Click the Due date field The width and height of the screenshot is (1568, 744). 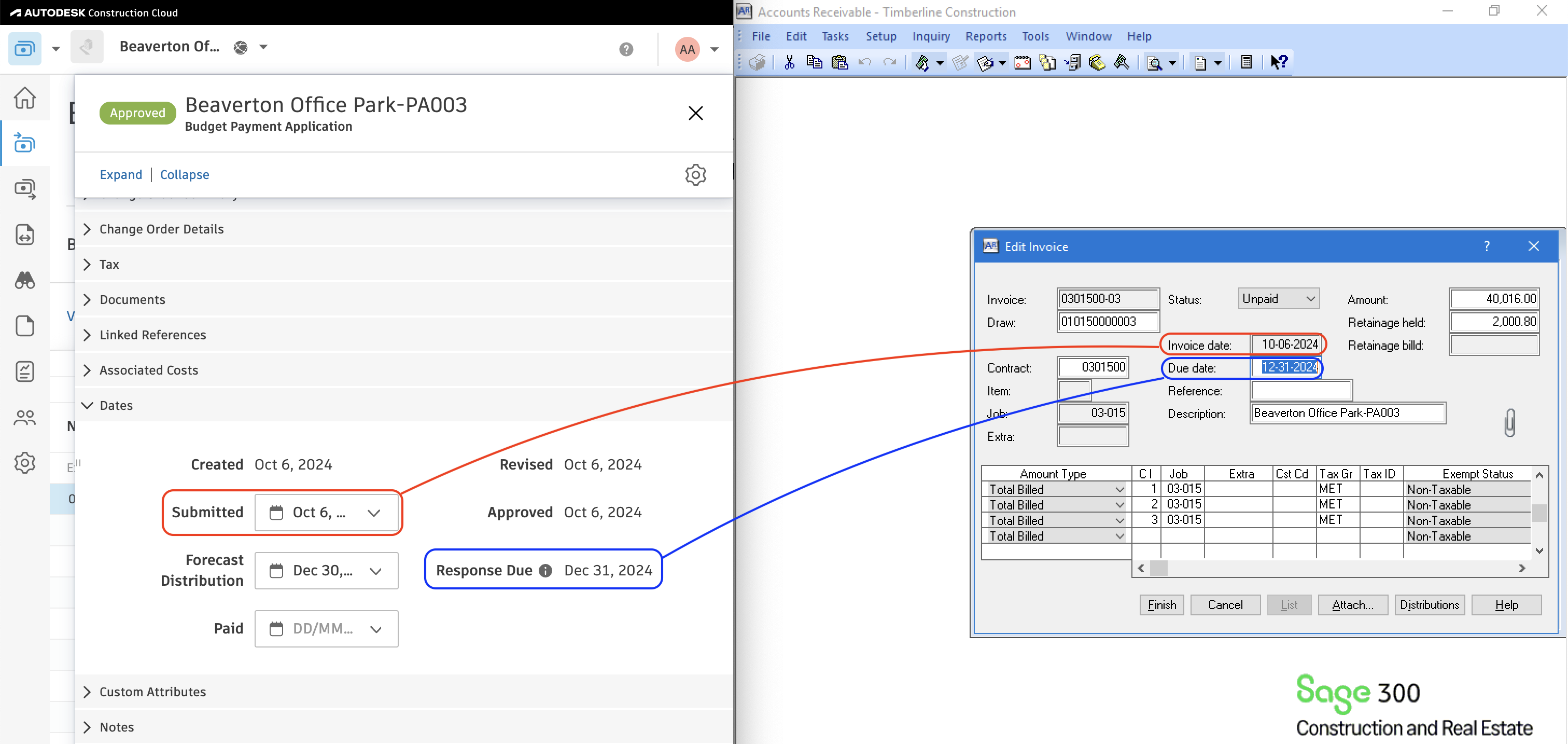click(1285, 367)
